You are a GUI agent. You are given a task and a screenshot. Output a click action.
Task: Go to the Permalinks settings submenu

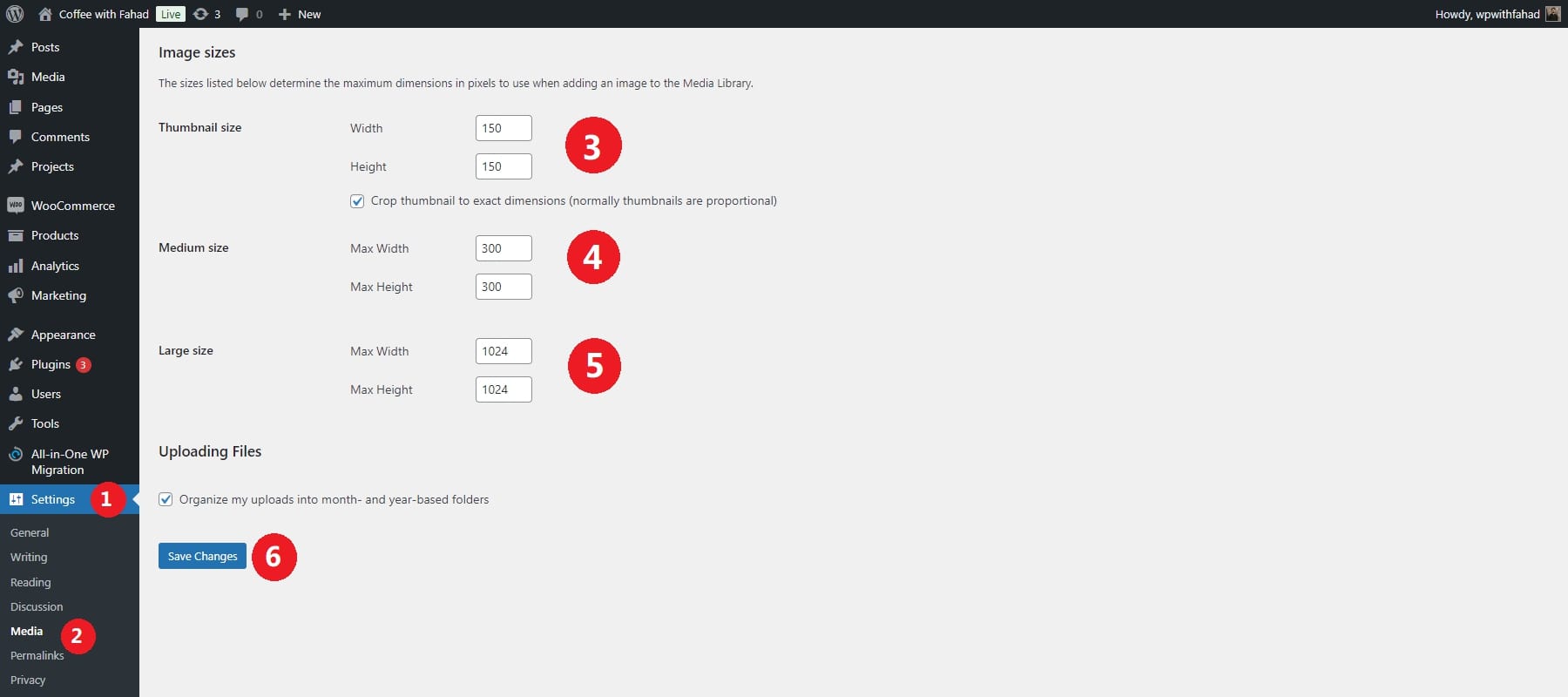(37, 655)
